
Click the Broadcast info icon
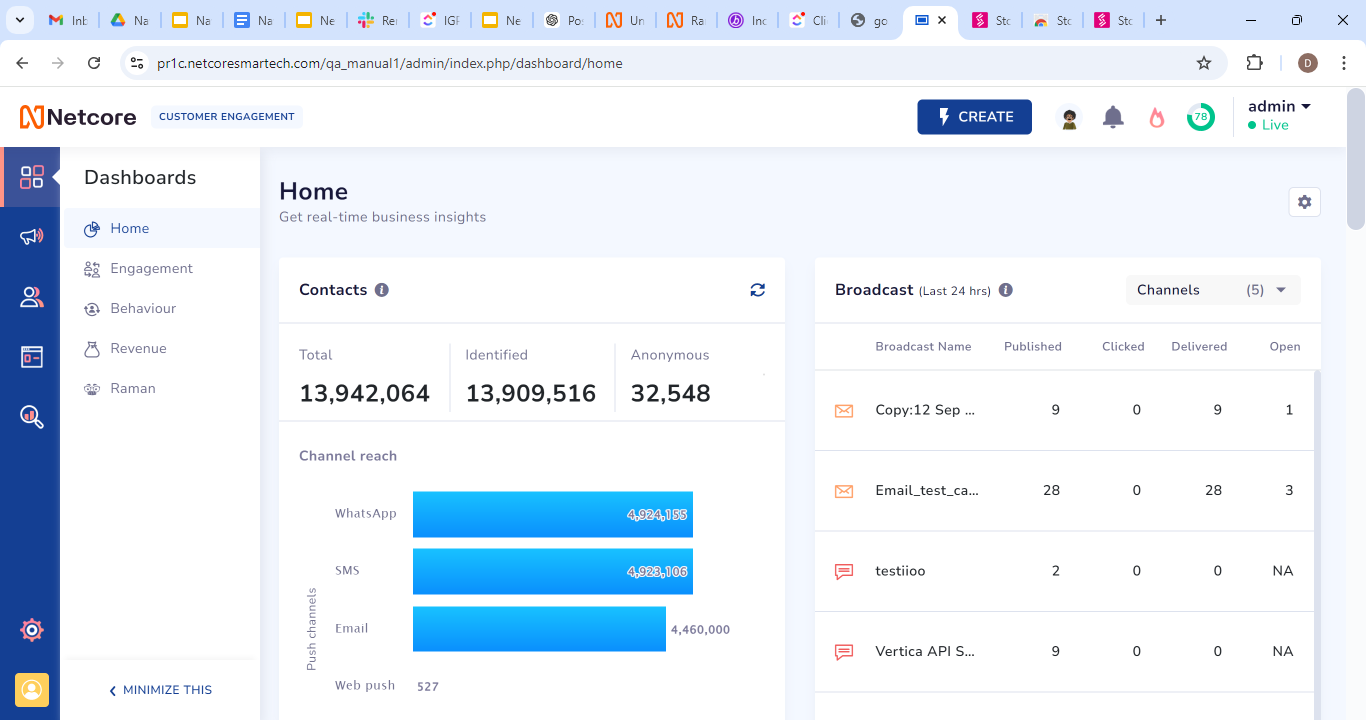click(x=1006, y=290)
